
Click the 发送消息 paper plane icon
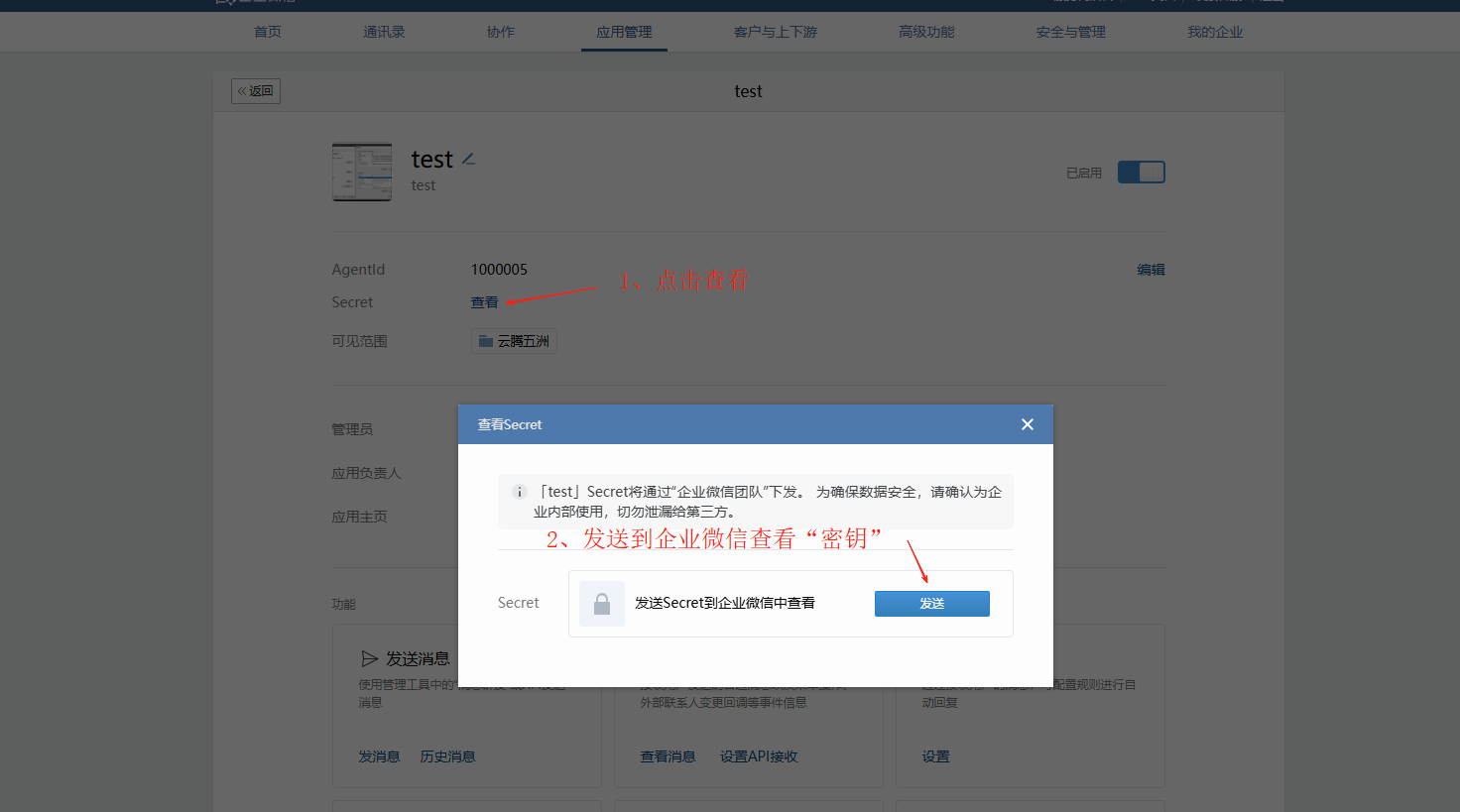click(x=370, y=659)
